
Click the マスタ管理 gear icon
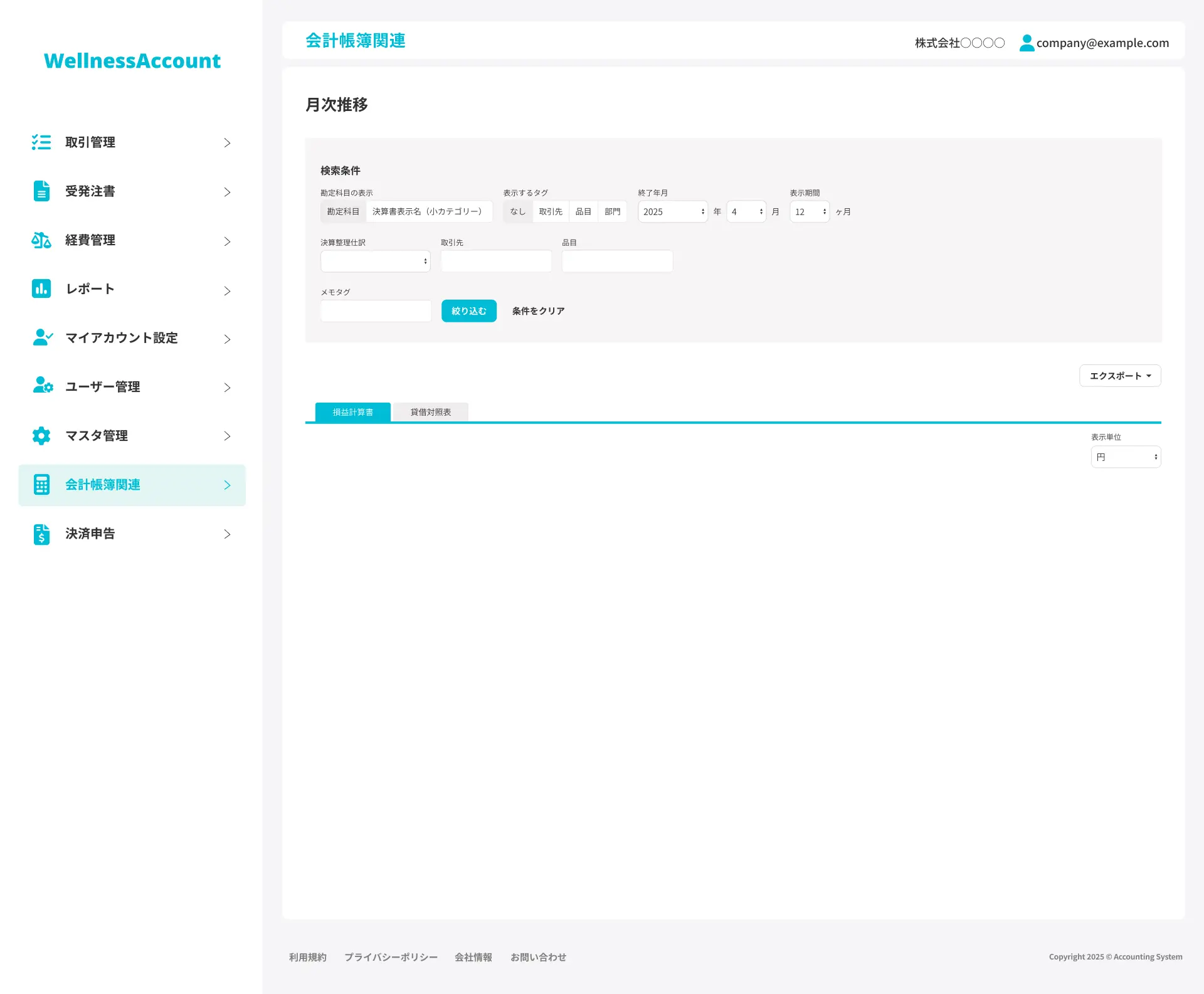tap(41, 435)
